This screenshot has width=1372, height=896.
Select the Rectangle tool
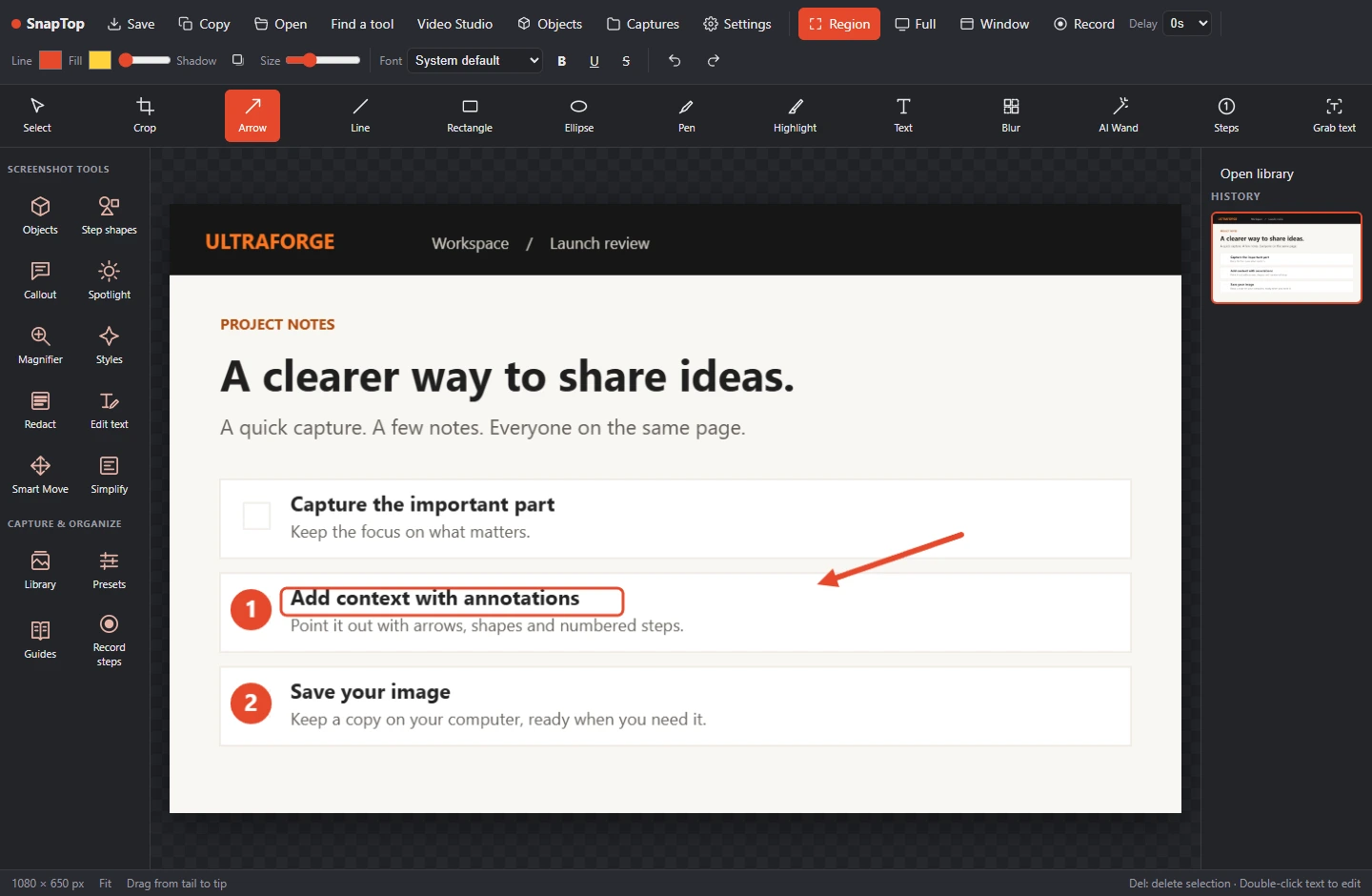point(470,115)
